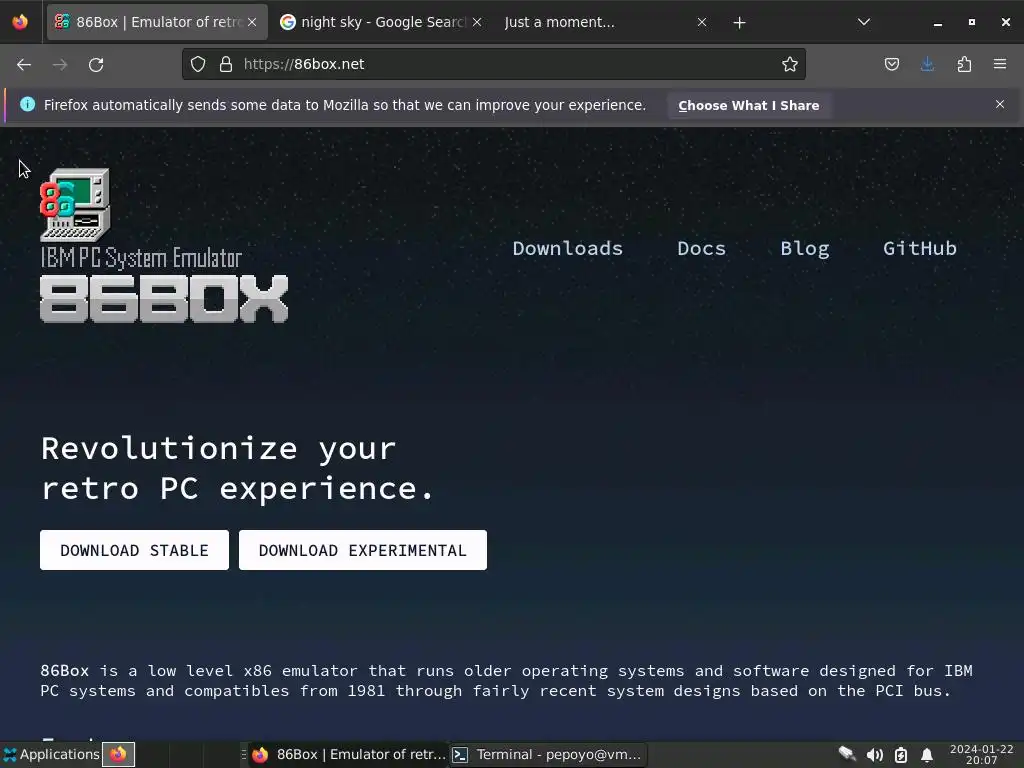This screenshot has height=768, width=1024.
Task: Expand the list all tabs chevron
Action: pyautogui.click(x=864, y=22)
